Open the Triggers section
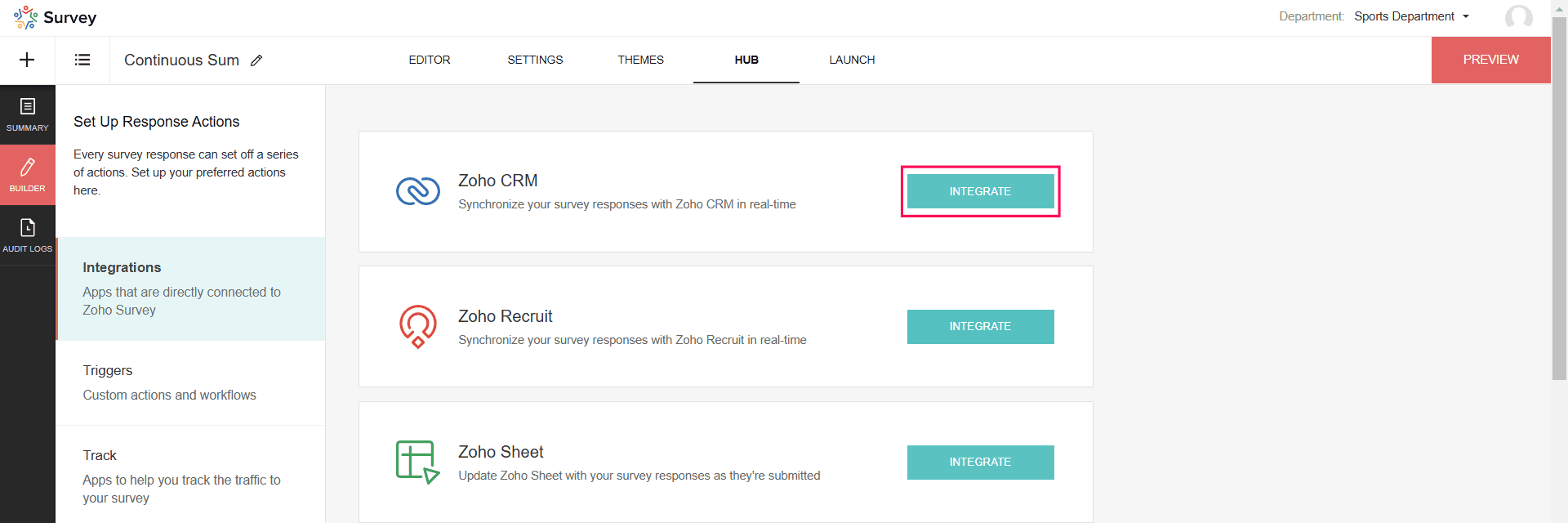The height and width of the screenshot is (523, 1568). click(x=190, y=382)
